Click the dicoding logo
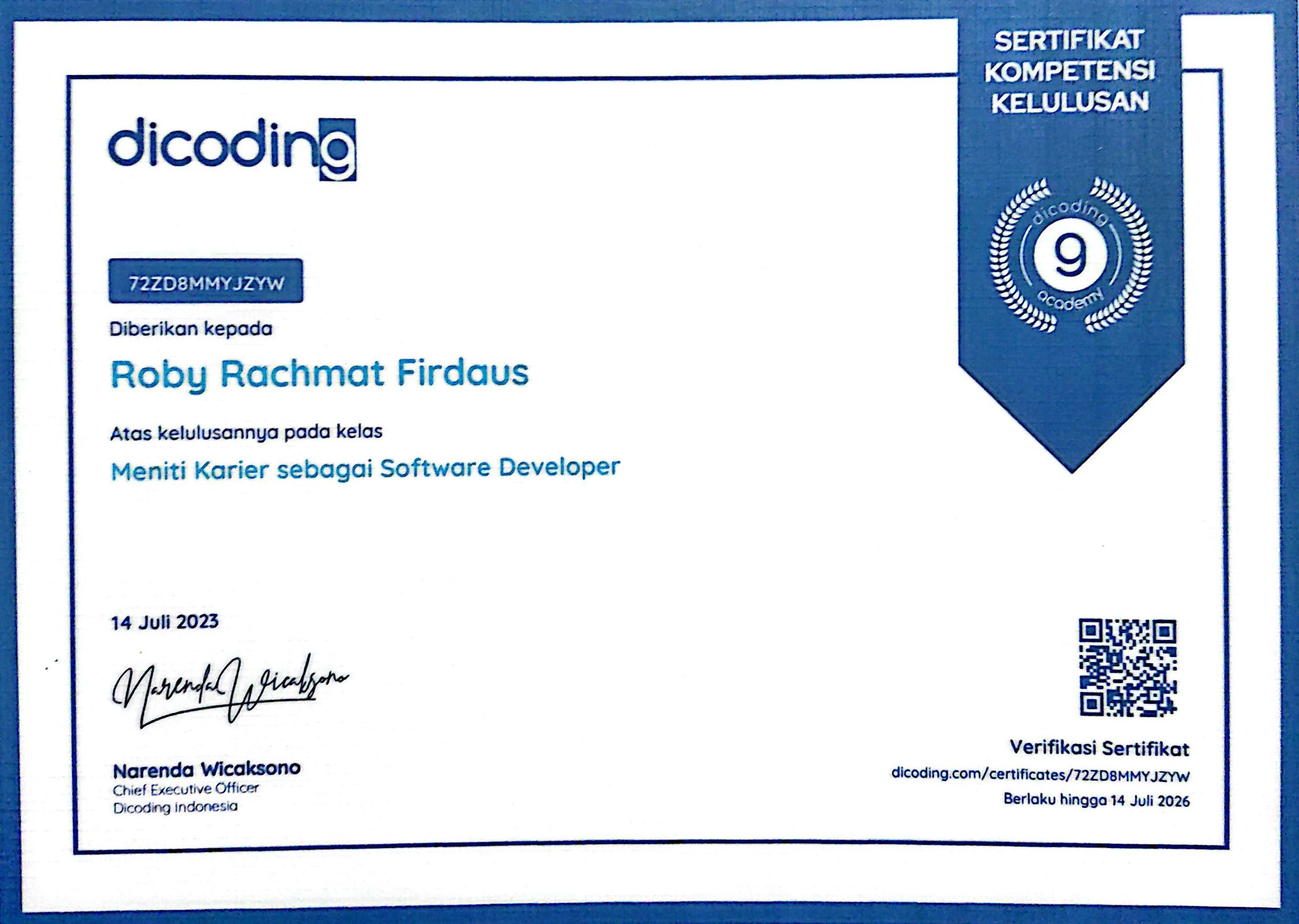Viewport: 1299px width, 924px height. click(x=232, y=149)
